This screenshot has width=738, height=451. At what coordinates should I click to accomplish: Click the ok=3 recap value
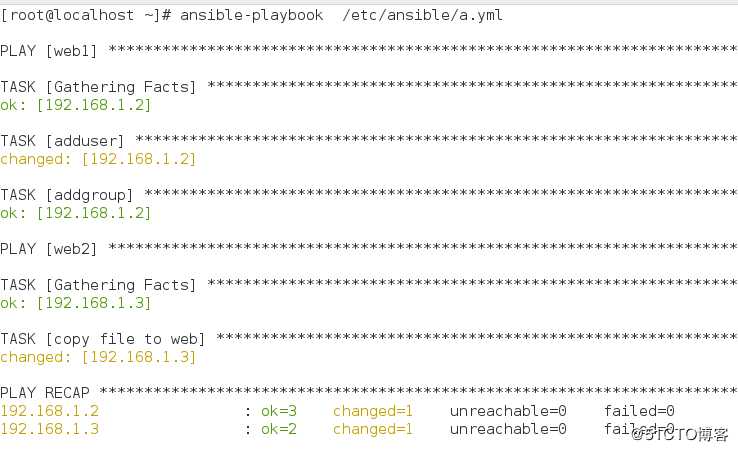[x=279, y=411]
